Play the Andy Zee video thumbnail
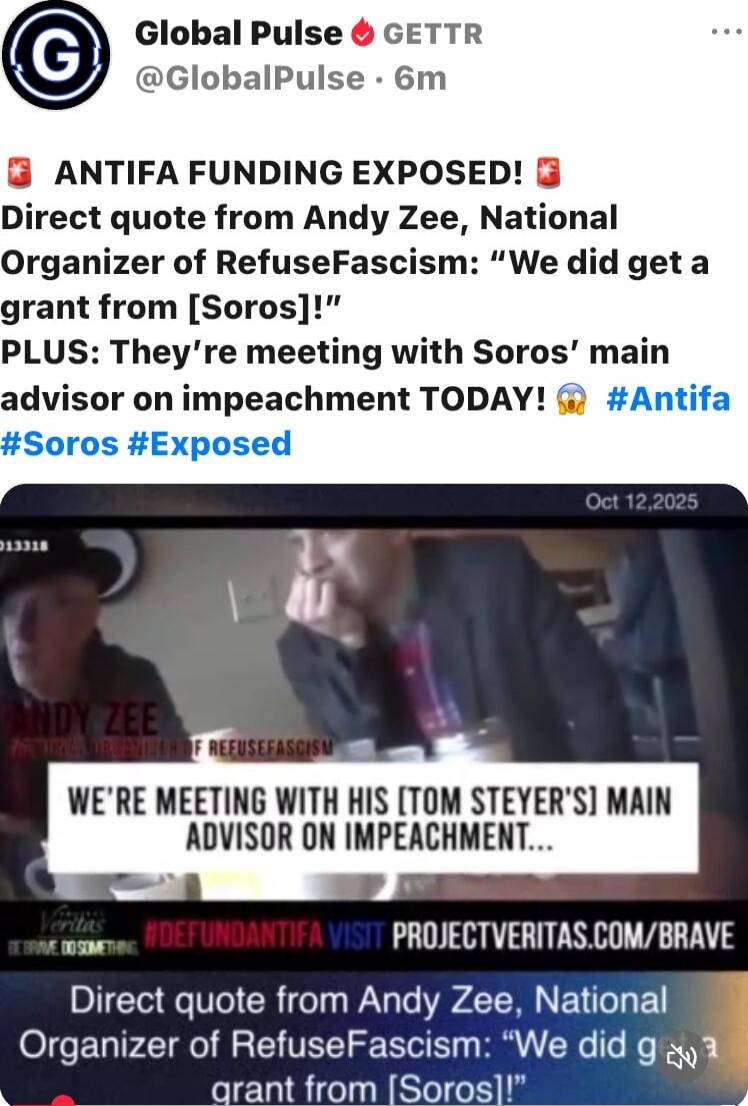This screenshot has height=1106, width=748. click(374, 794)
